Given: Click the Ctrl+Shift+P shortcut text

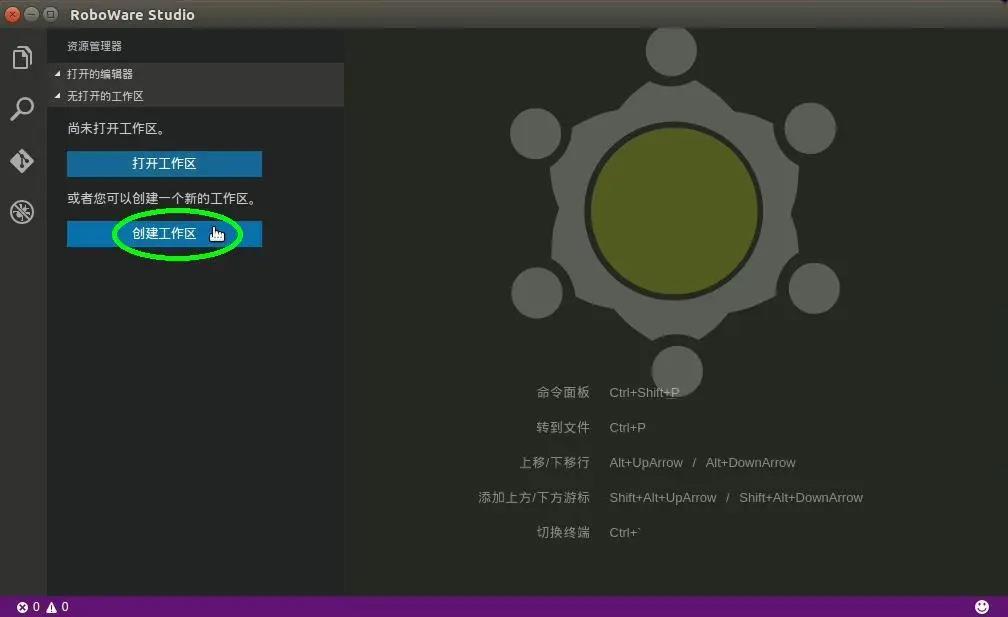Looking at the screenshot, I should 644,393.
